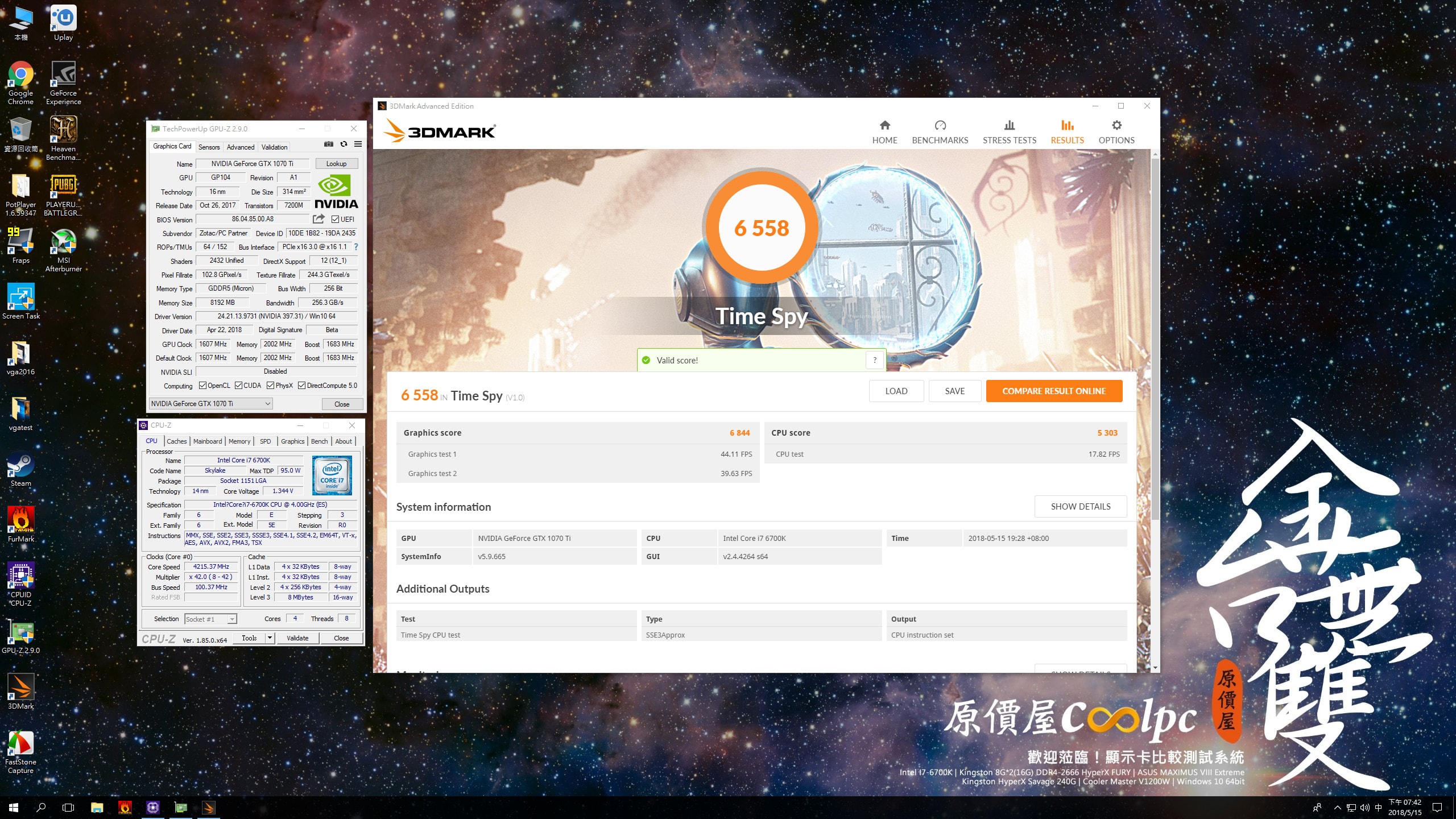Open the Socket #1 selection dropdown in CPU-Z

[210, 619]
